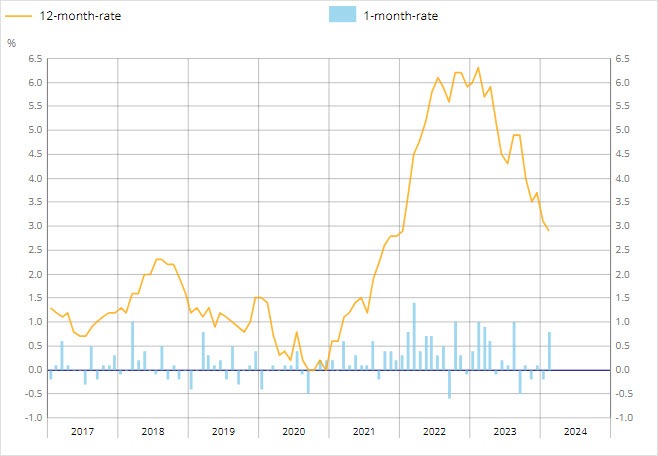Click the left axis 1.5 label
The image size is (658, 456).
tap(35, 298)
